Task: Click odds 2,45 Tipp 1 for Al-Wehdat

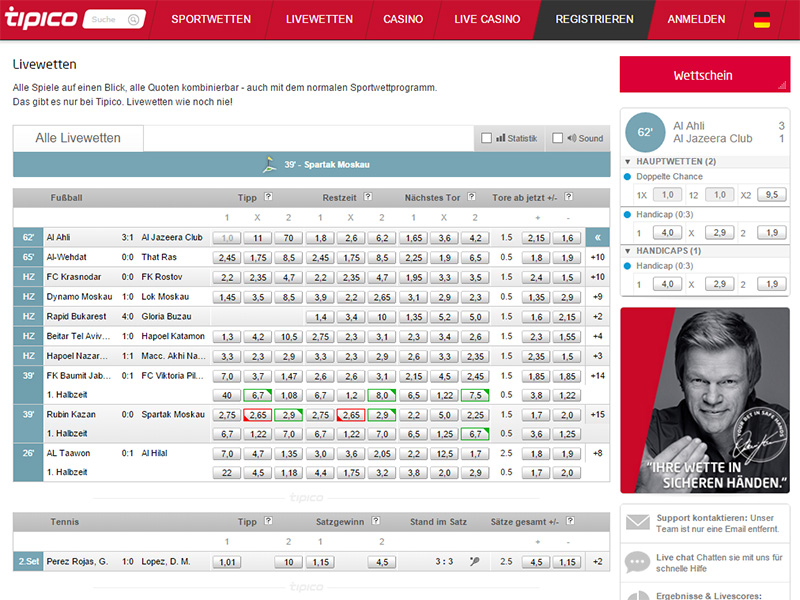Action: click(227, 258)
